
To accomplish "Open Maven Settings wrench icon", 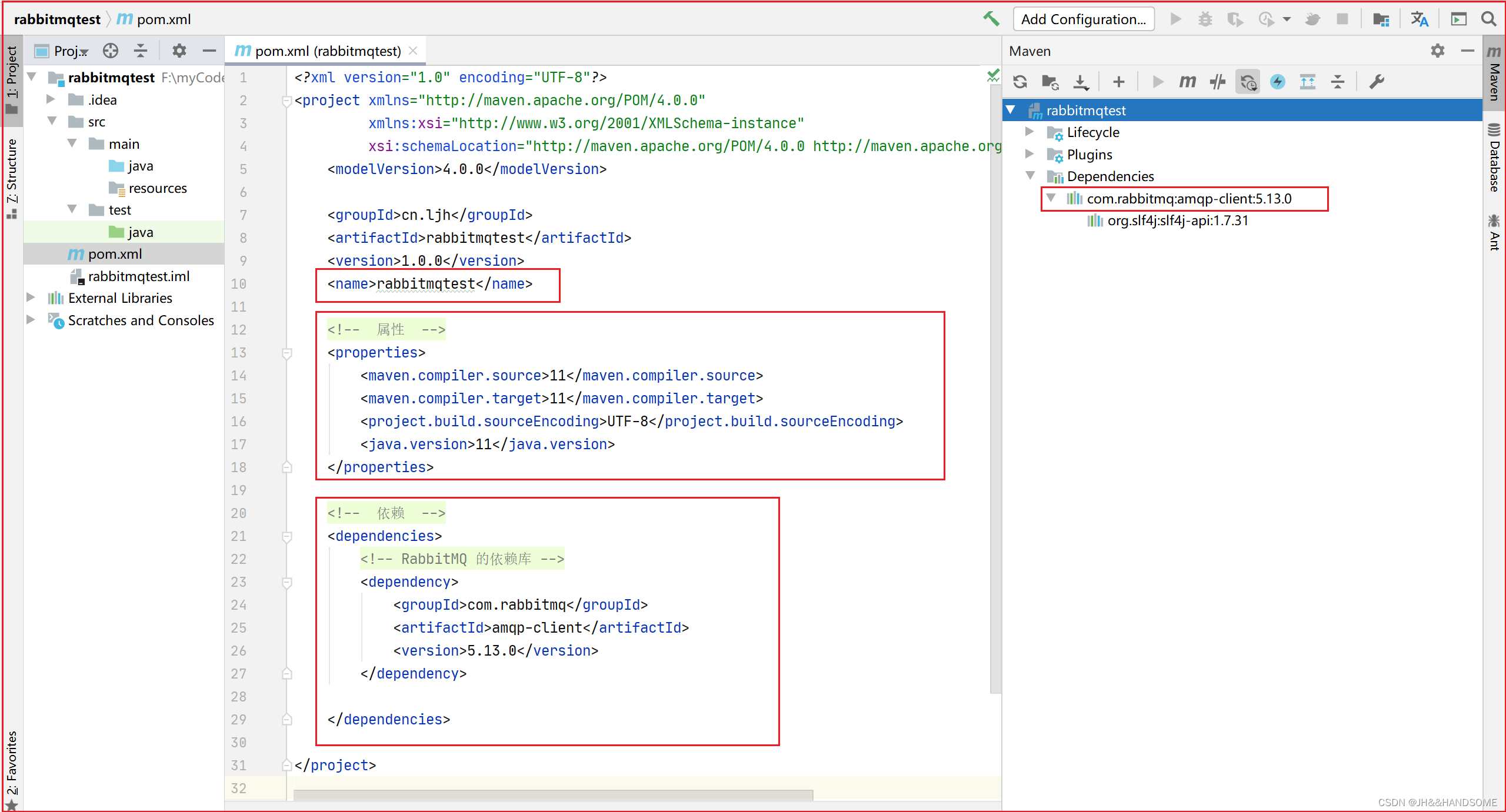I will [1376, 82].
